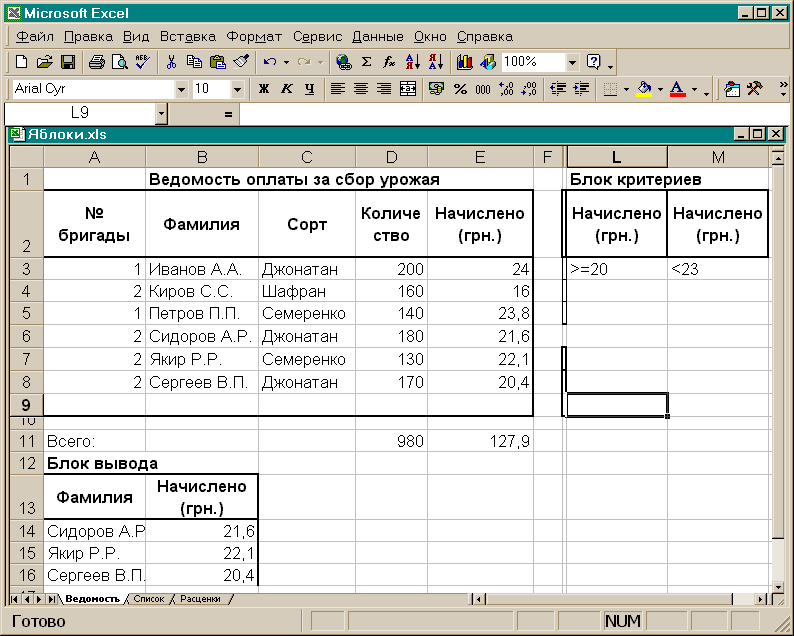
Task: Cut selection with scissors icon
Action: coord(171,62)
